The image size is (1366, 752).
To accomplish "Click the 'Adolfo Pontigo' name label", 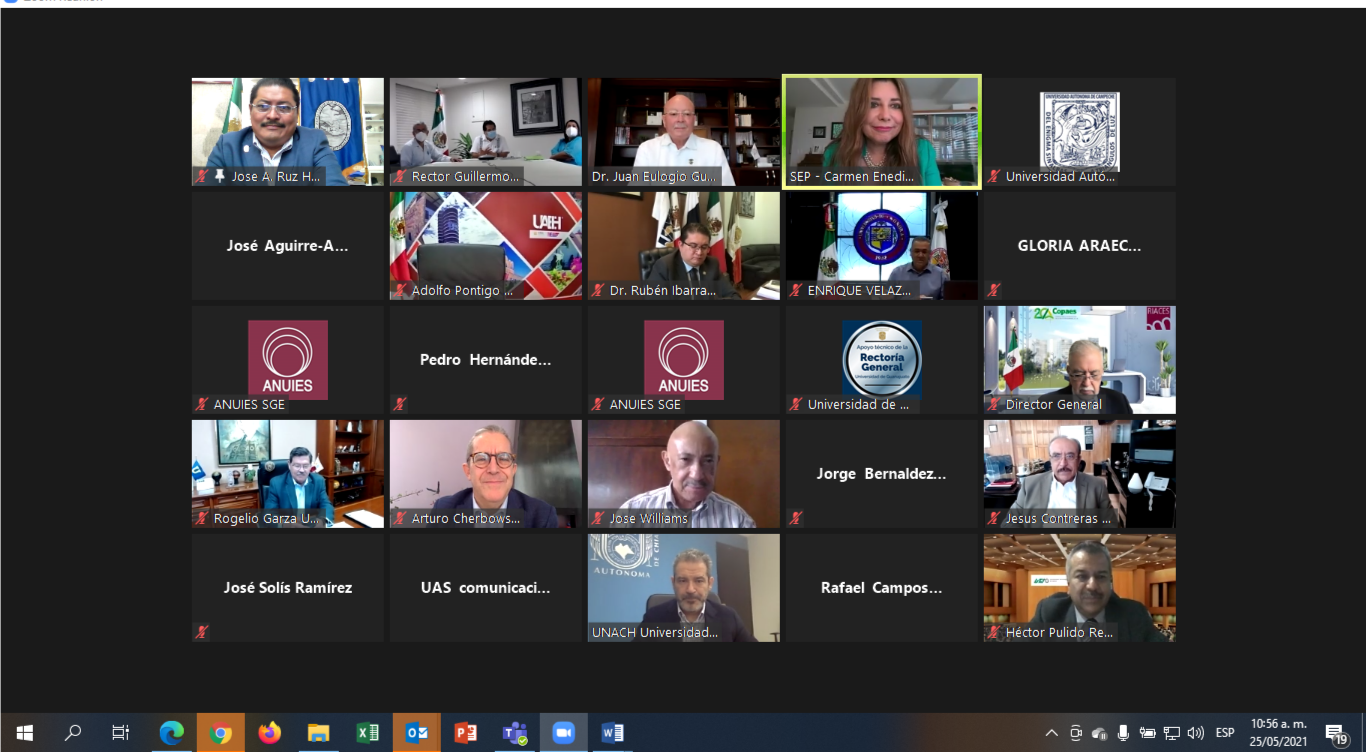I will point(463,291).
